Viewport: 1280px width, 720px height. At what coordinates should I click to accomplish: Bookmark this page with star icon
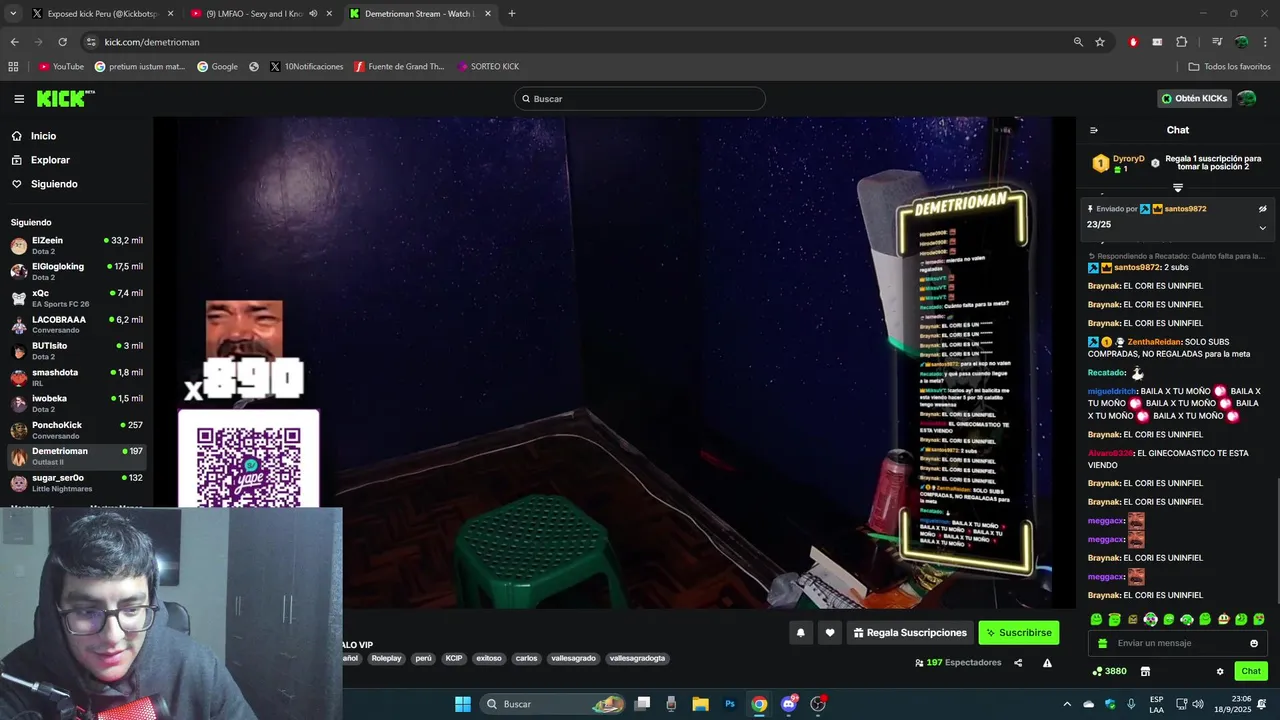1100,42
